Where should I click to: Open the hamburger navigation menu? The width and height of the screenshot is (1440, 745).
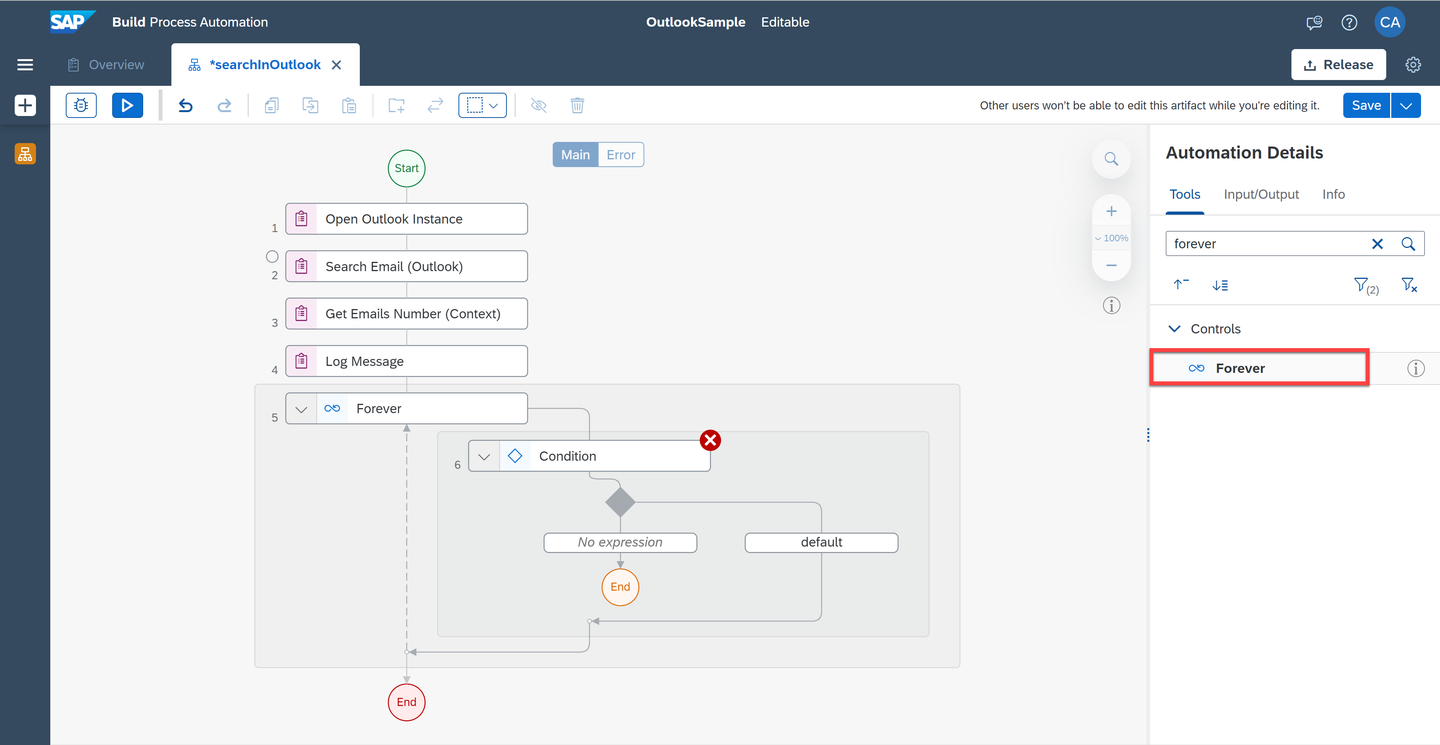click(x=25, y=65)
